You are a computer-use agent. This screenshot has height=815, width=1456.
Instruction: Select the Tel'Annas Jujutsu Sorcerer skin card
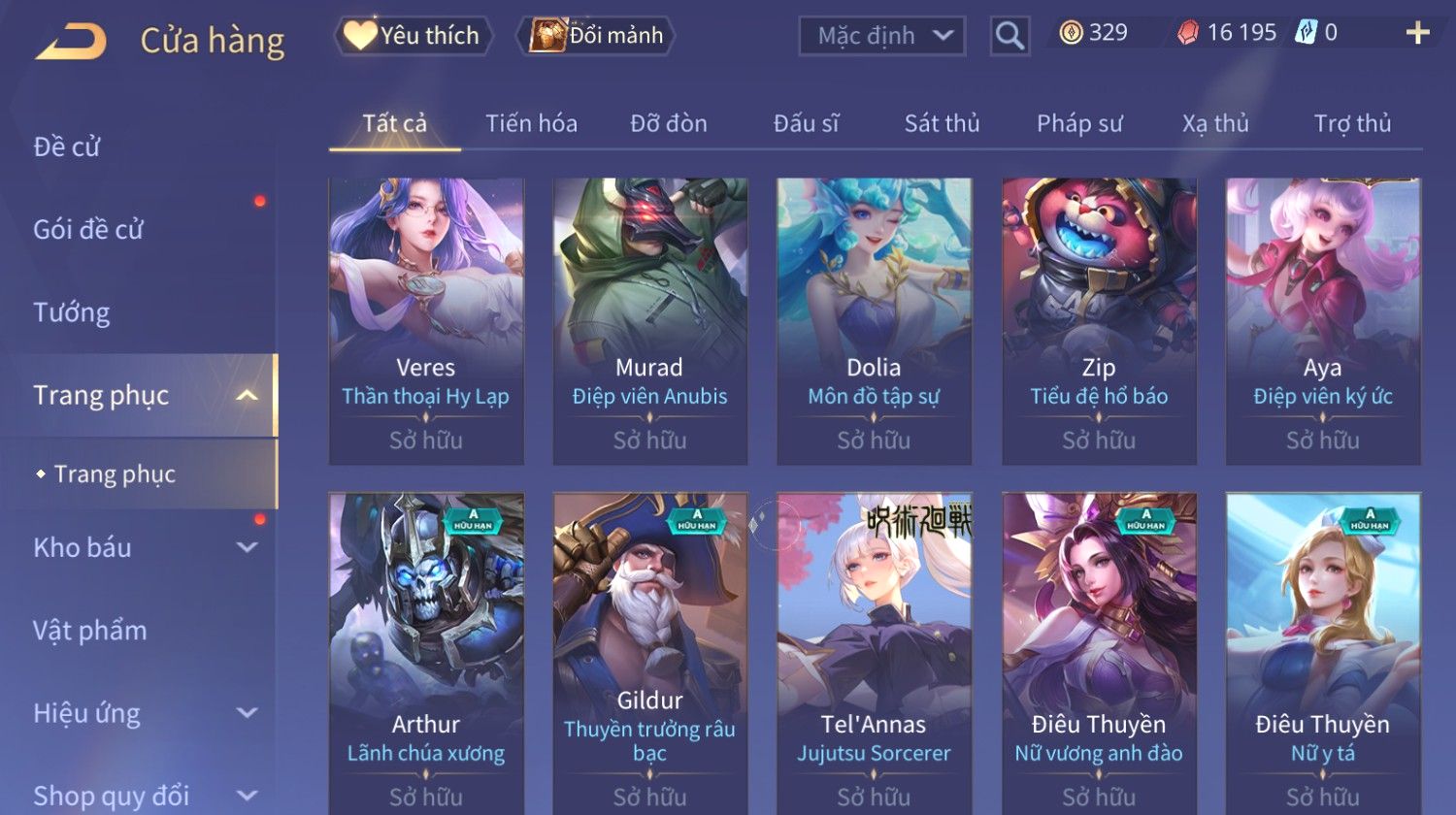pos(874,653)
